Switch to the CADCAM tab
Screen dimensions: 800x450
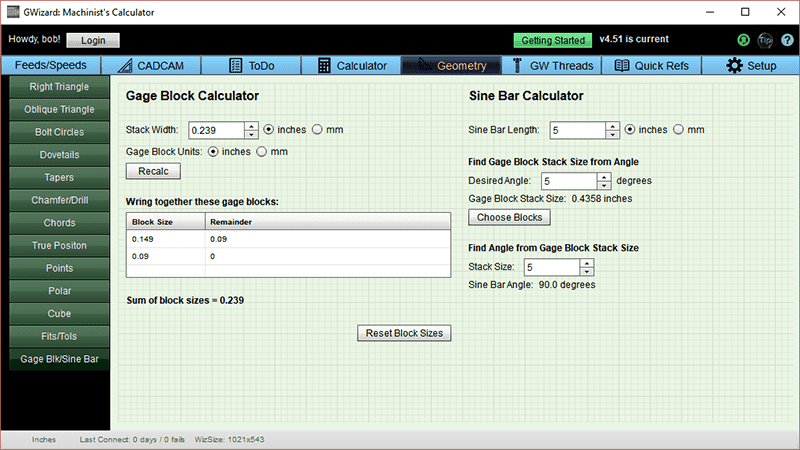coord(151,66)
